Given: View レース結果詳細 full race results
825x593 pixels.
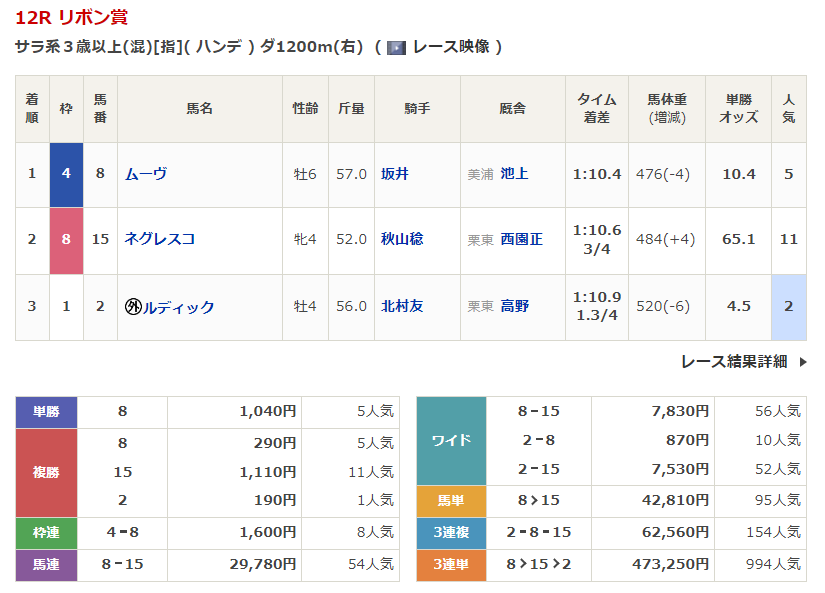Looking at the screenshot, I should pyautogui.click(x=733, y=362).
